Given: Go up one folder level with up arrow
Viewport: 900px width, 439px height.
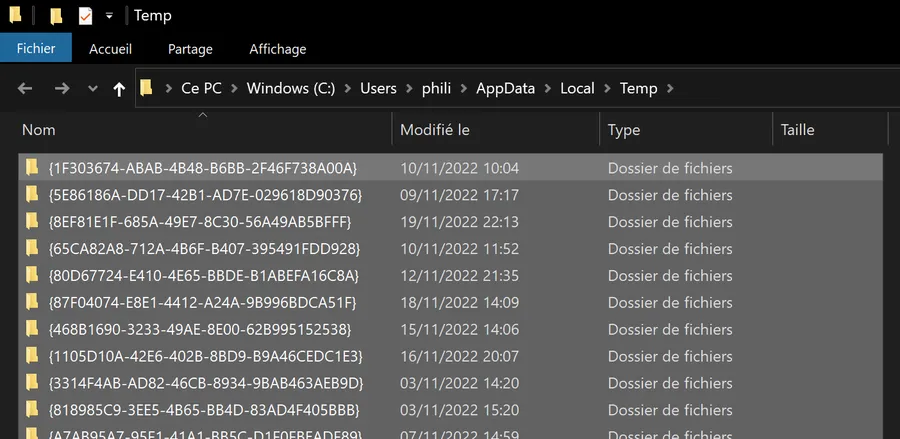Looking at the screenshot, I should pos(119,89).
